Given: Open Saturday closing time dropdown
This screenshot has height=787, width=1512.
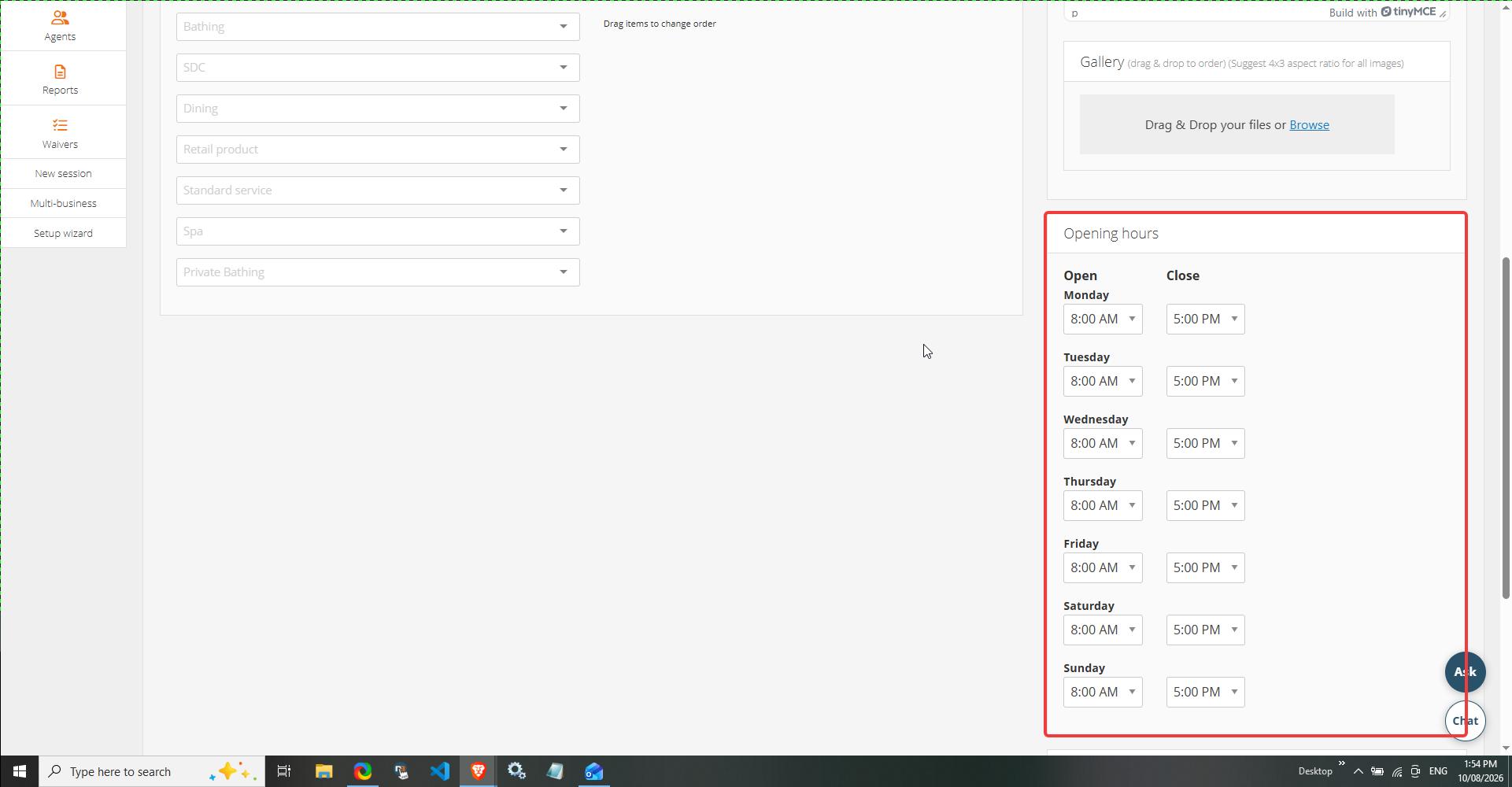Looking at the screenshot, I should click(1205, 630).
